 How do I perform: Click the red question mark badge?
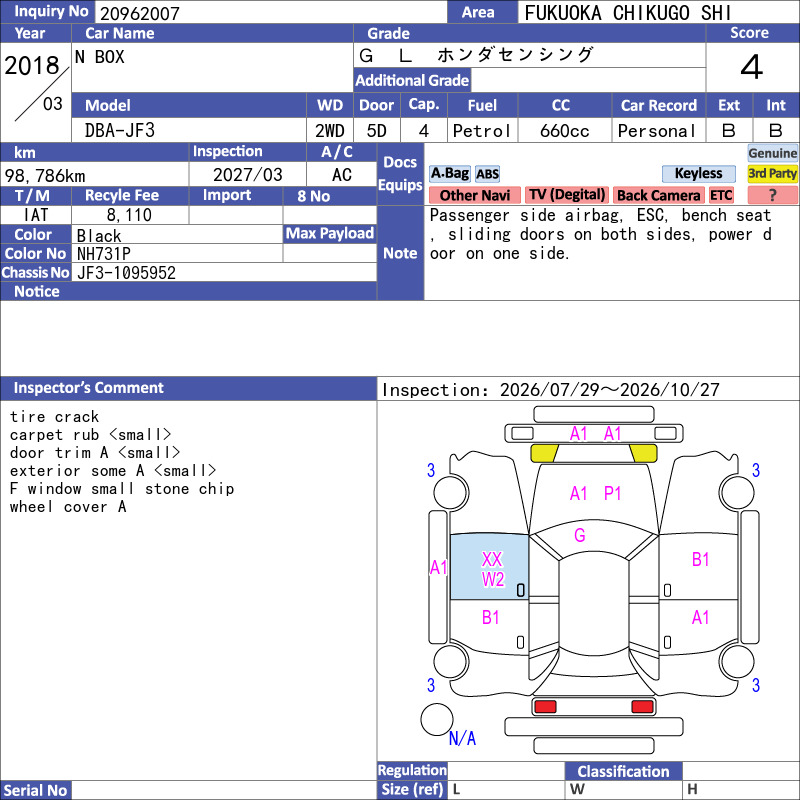coord(772,195)
